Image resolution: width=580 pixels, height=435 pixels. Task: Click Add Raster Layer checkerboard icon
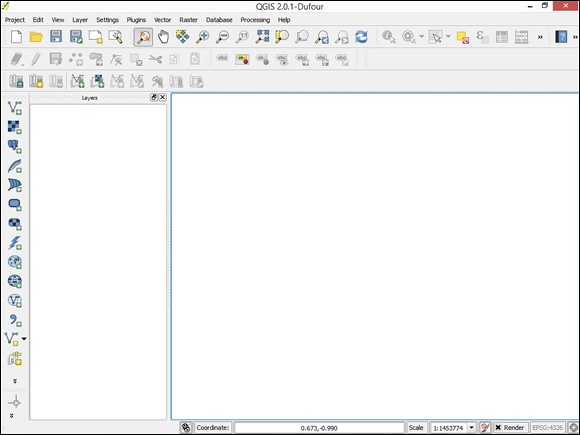(15, 127)
